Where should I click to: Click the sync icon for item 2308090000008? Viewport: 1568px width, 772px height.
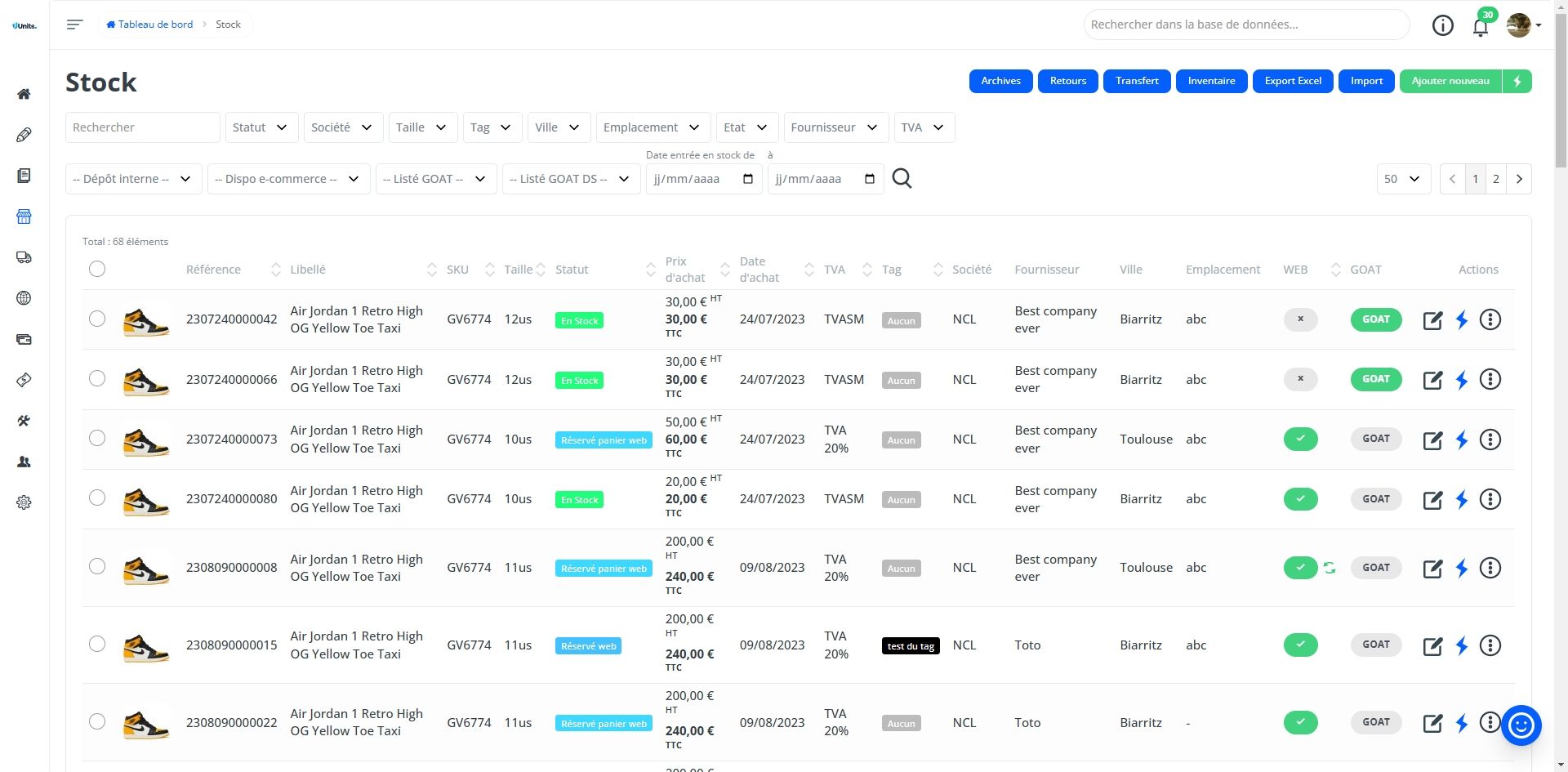(x=1330, y=568)
